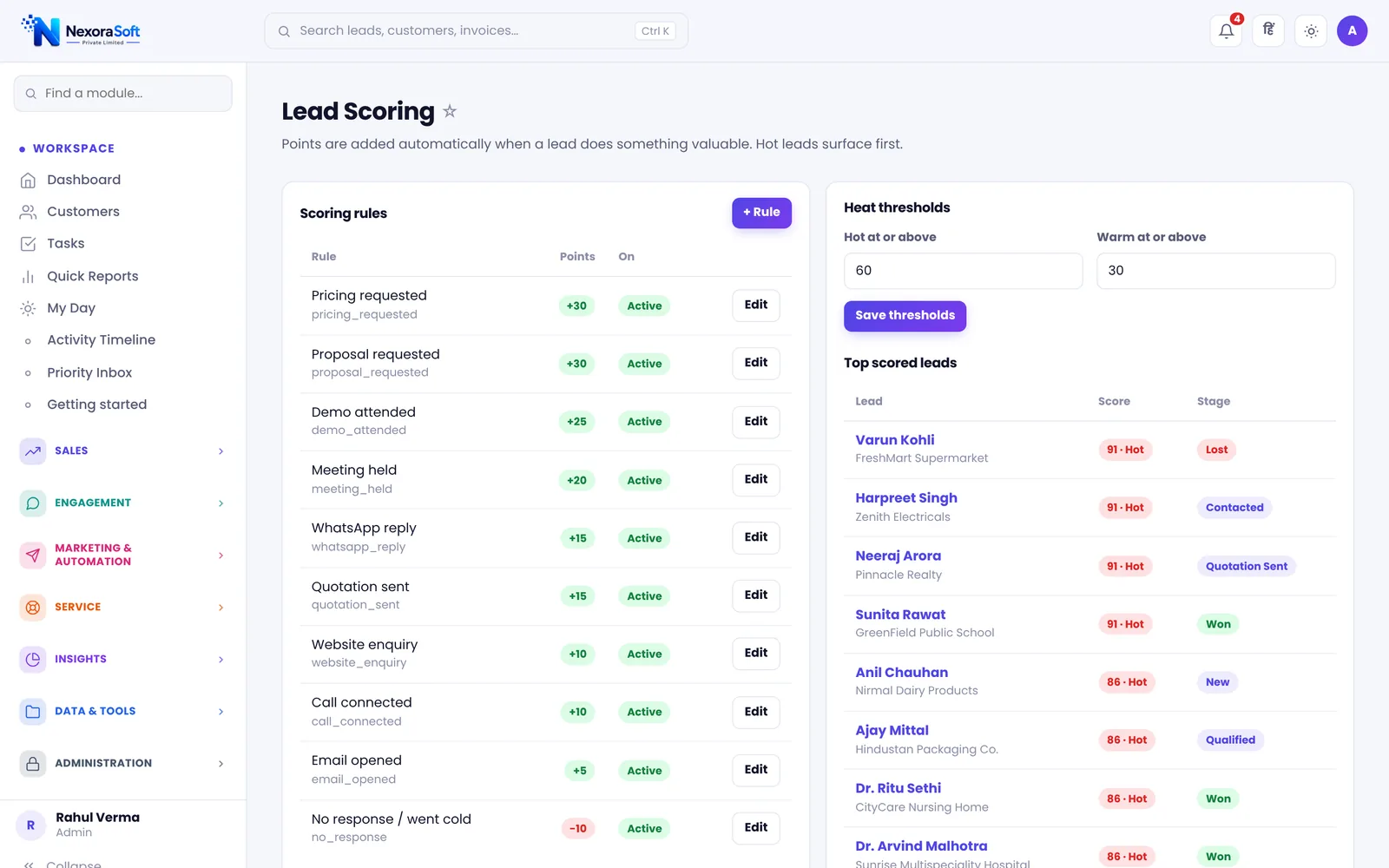1389x868 pixels.
Task: Click the Data & Tools folder icon
Action: (x=33, y=711)
